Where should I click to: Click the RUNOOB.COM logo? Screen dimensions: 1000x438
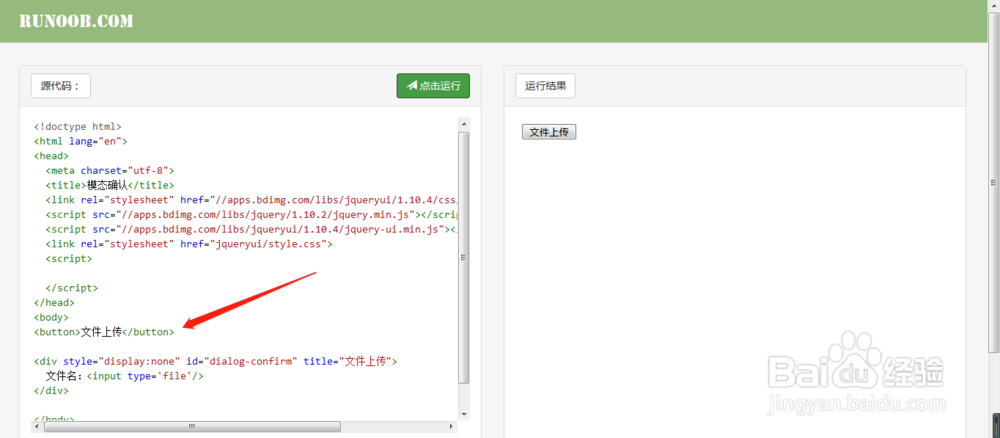click(x=76, y=21)
